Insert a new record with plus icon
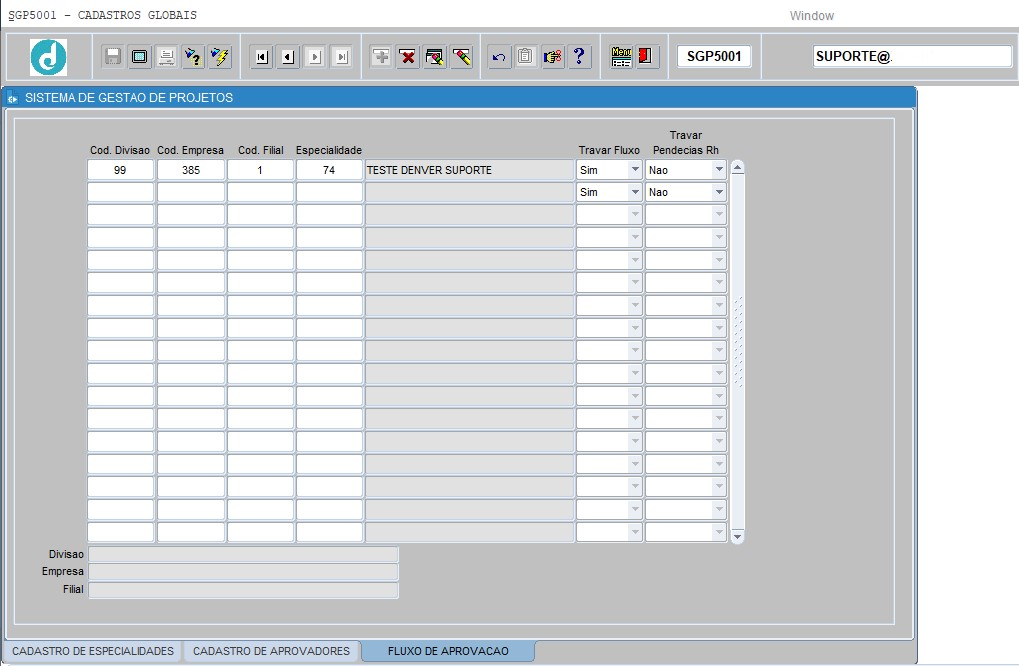1019x666 pixels. pos(381,57)
